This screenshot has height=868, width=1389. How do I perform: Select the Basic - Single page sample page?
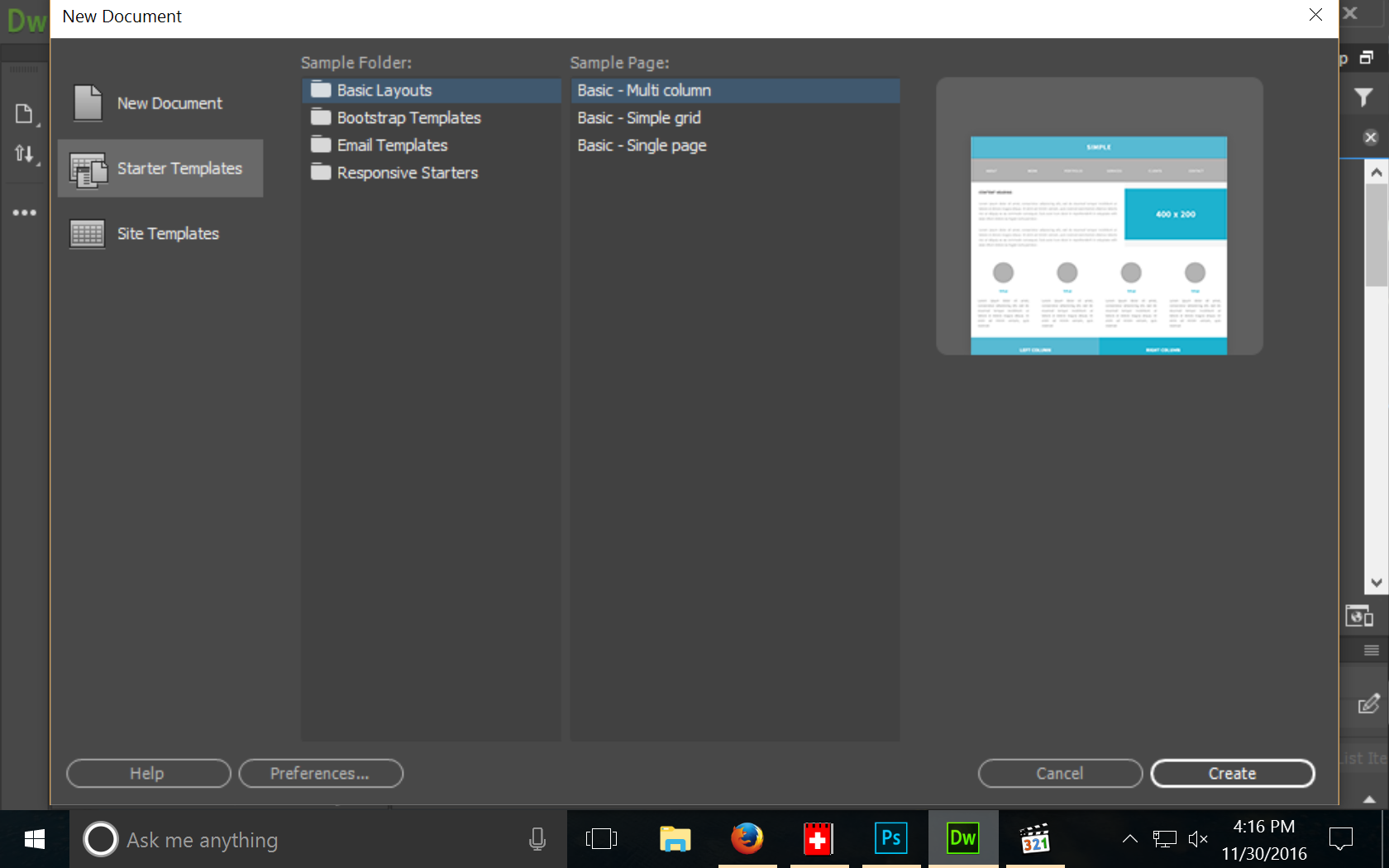[x=642, y=145]
